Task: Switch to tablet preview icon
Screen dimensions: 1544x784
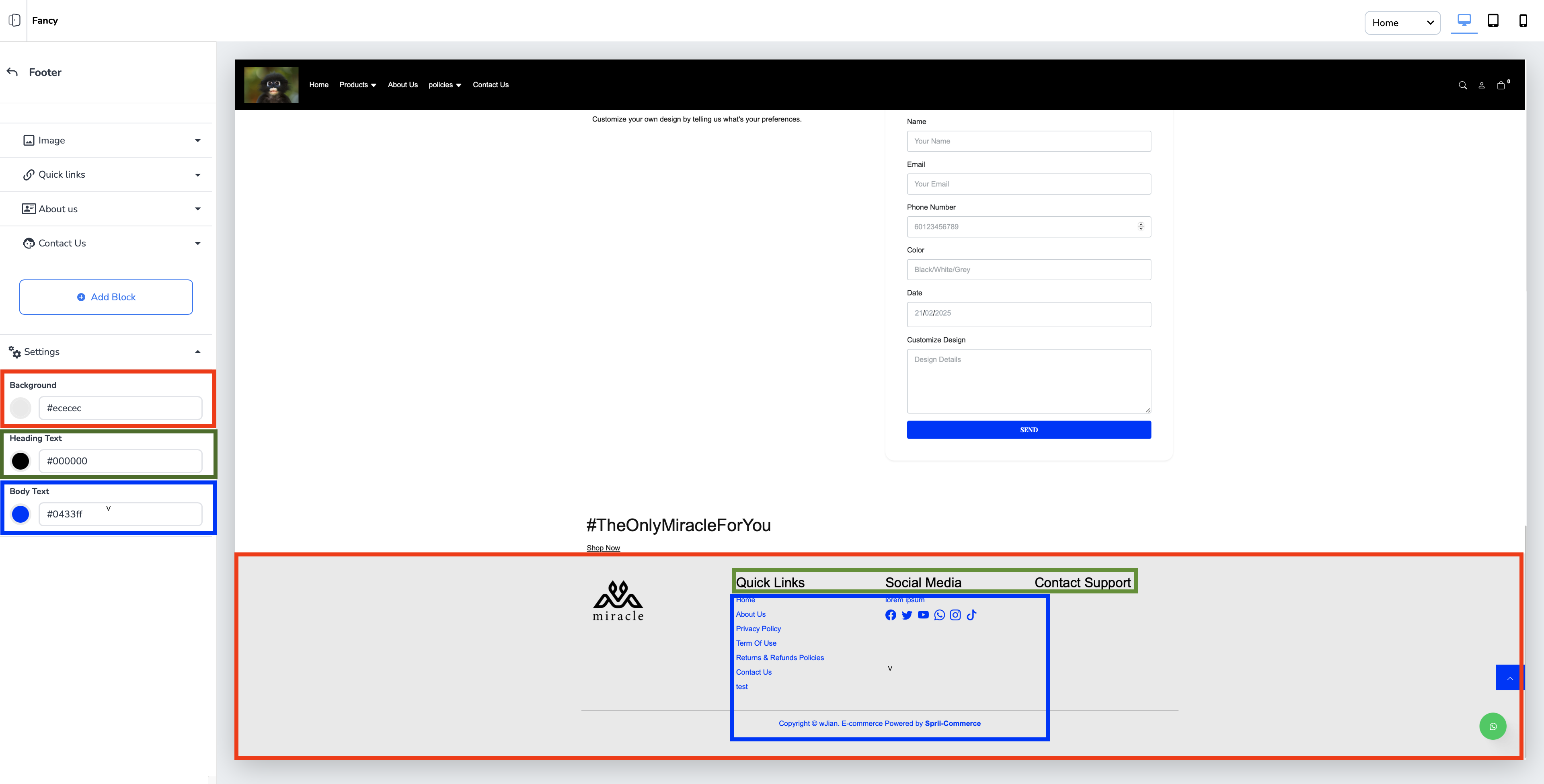Action: [1493, 21]
